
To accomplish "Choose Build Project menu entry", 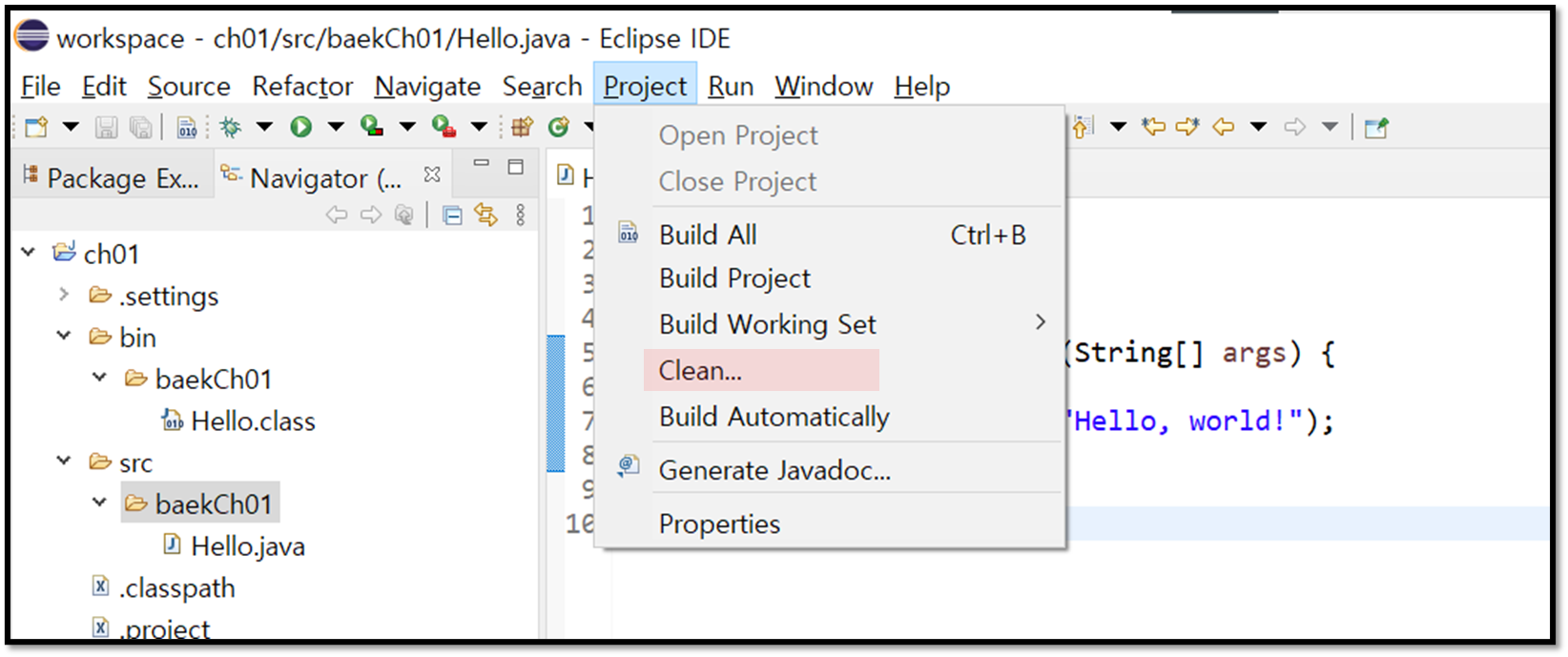I will [829, 278].
